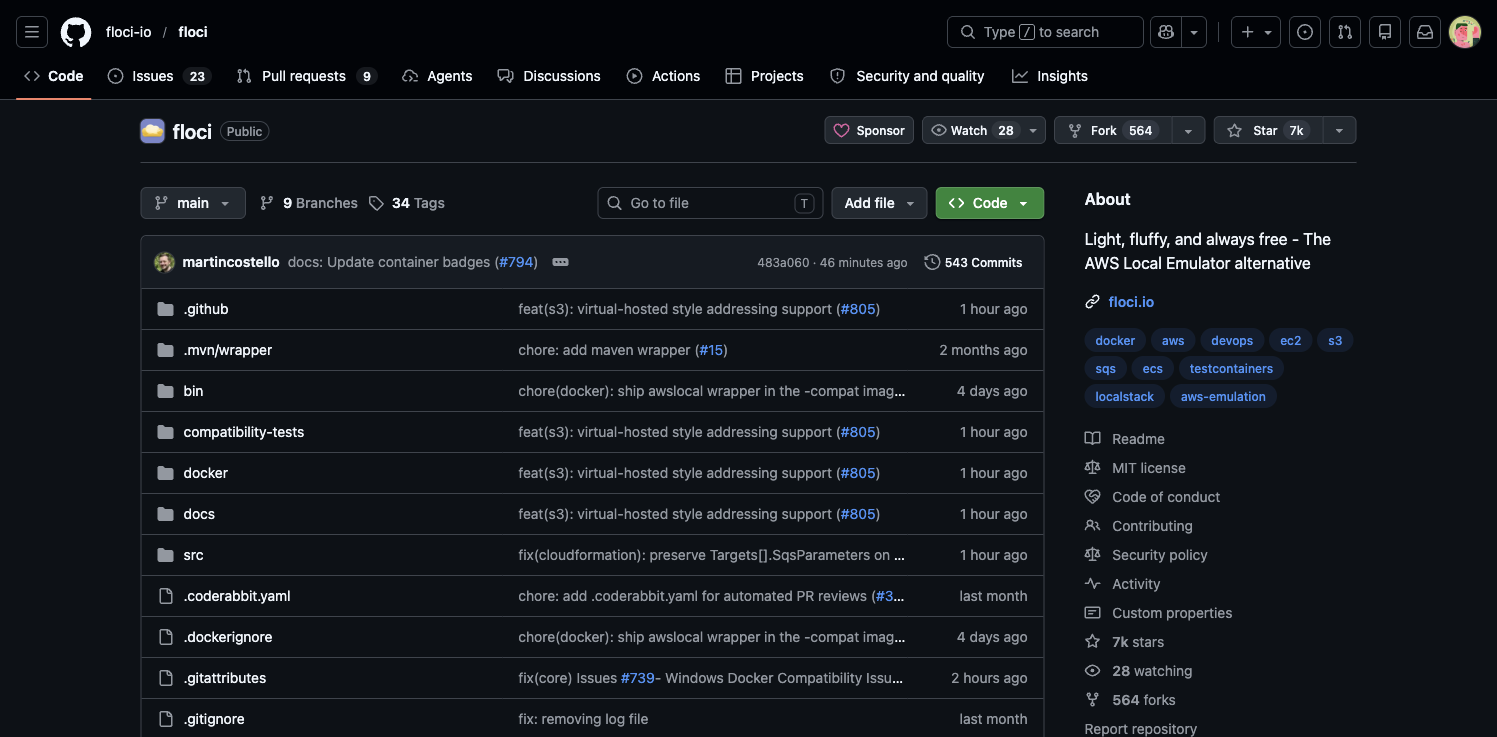
Task: Switch to the Pull requests tab
Action: click(x=306, y=76)
